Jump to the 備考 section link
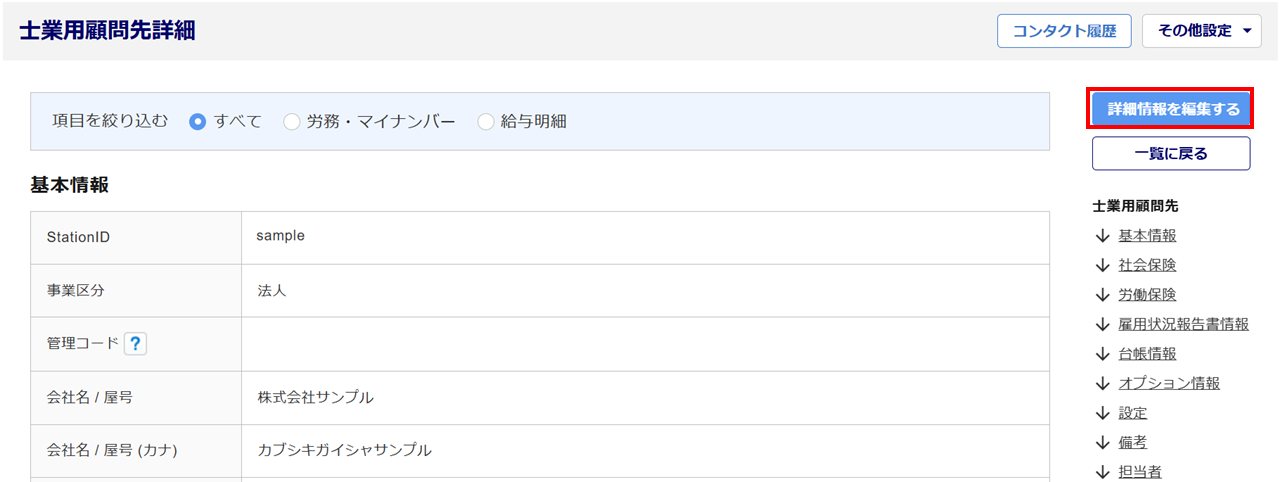1280x482 pixels. pos(1133,442)
